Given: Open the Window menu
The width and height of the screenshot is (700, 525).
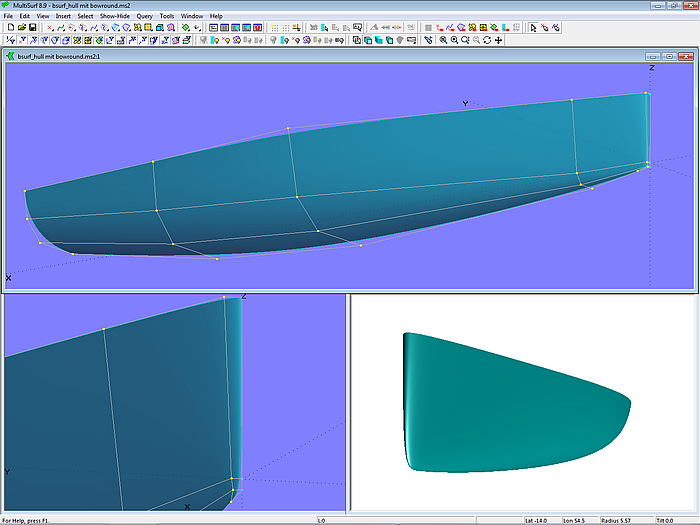Looking at the screenshot, I should 191,16.
